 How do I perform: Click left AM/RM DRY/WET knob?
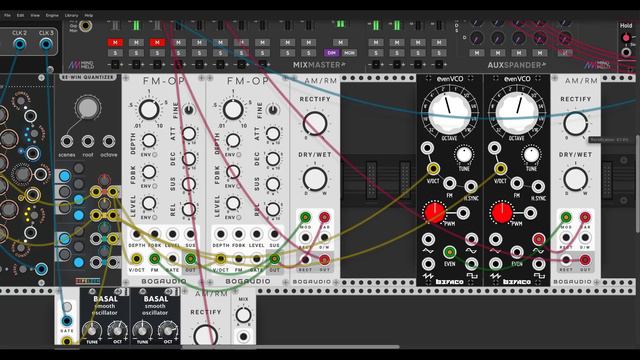click(x=315, y=179)
